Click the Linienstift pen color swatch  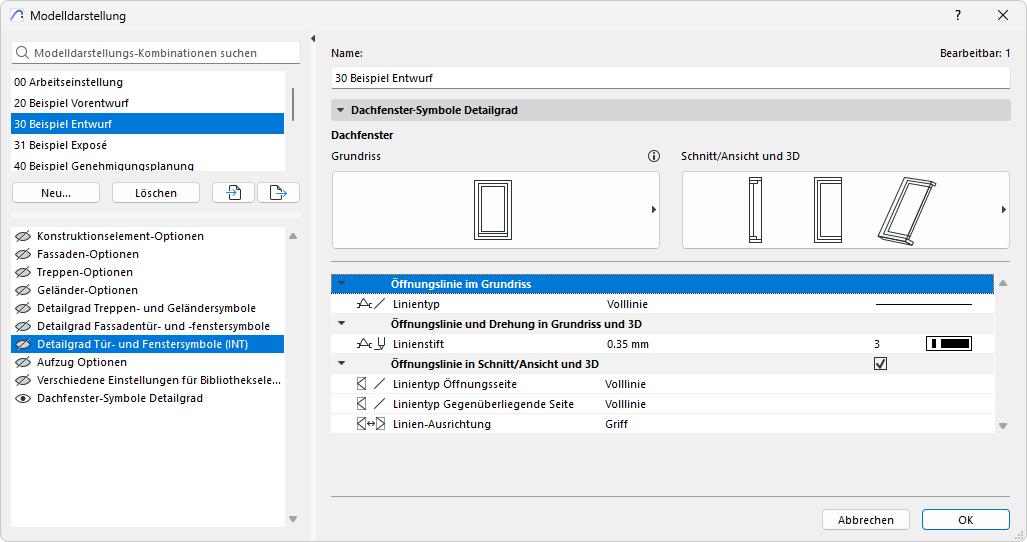(948, 344)
